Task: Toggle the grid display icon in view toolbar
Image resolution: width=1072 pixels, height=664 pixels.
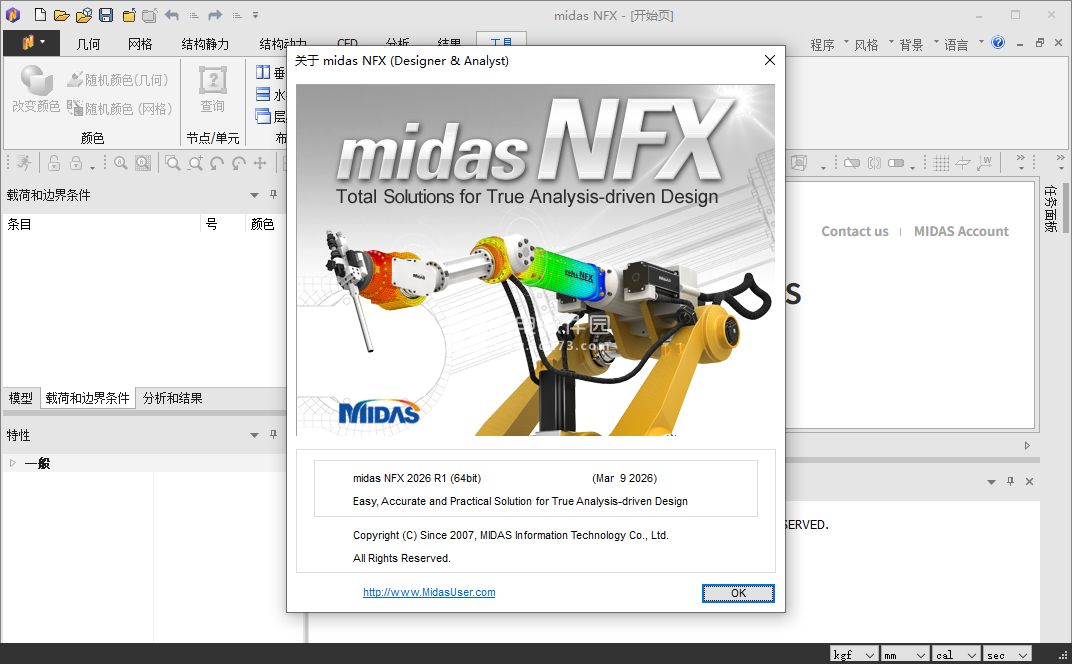Action: tap(941, 163)
